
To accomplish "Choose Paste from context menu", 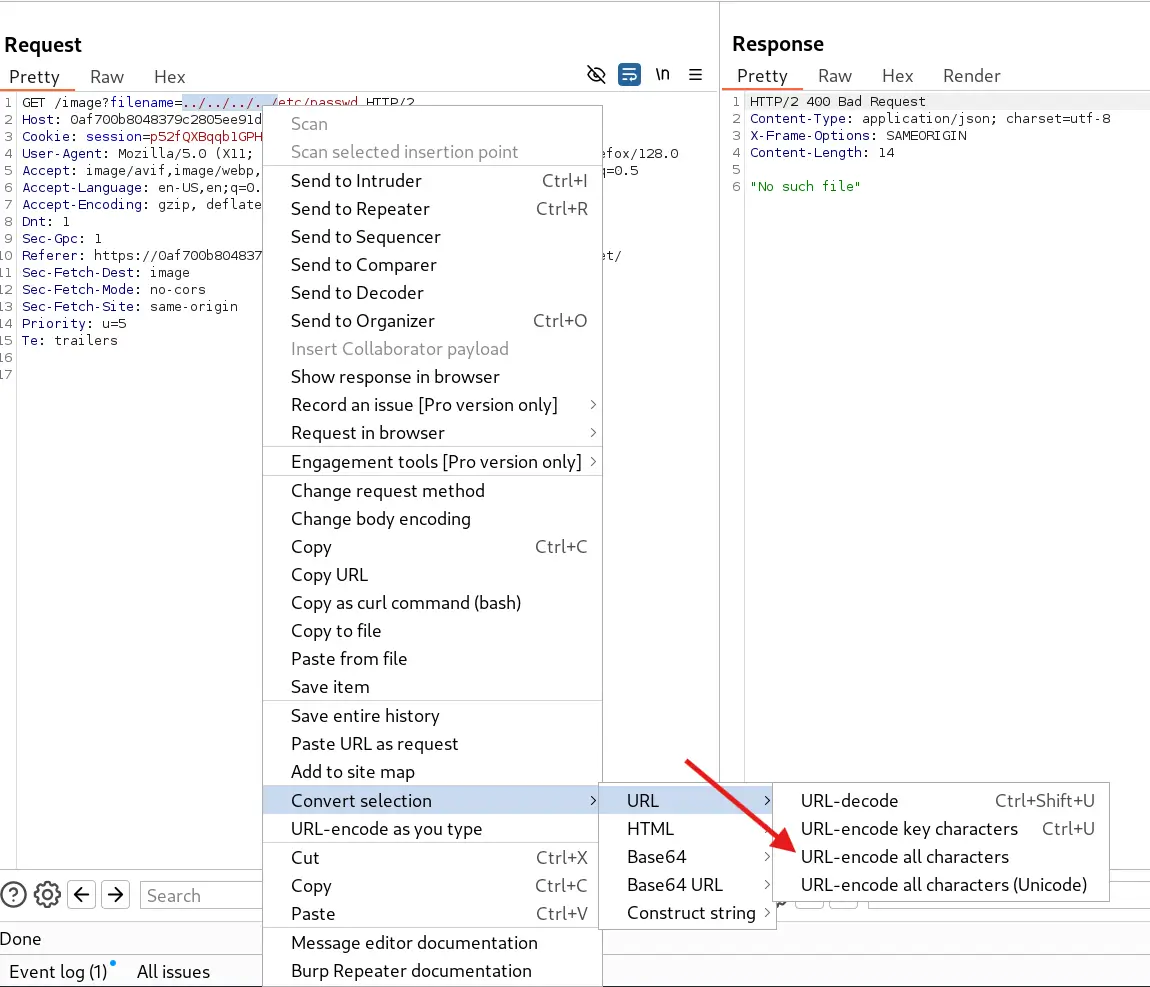I will pos(432,914).
